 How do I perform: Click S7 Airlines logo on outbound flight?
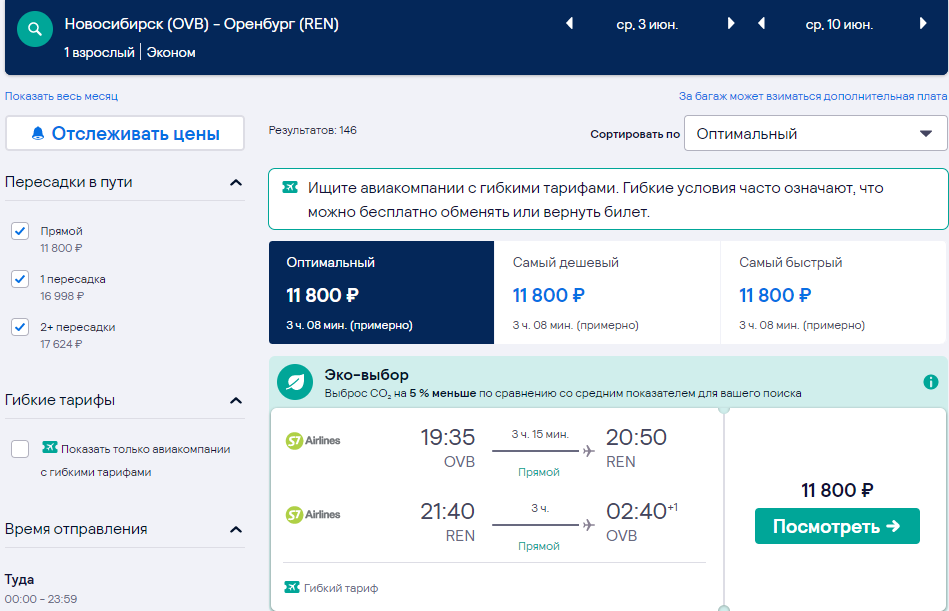point(313,440)
